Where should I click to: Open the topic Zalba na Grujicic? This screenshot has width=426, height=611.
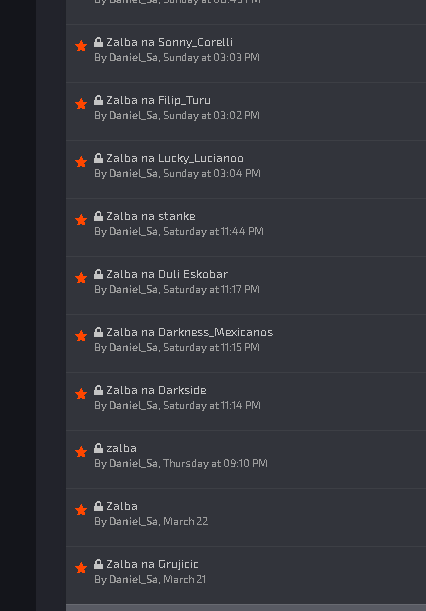point(152,564)
